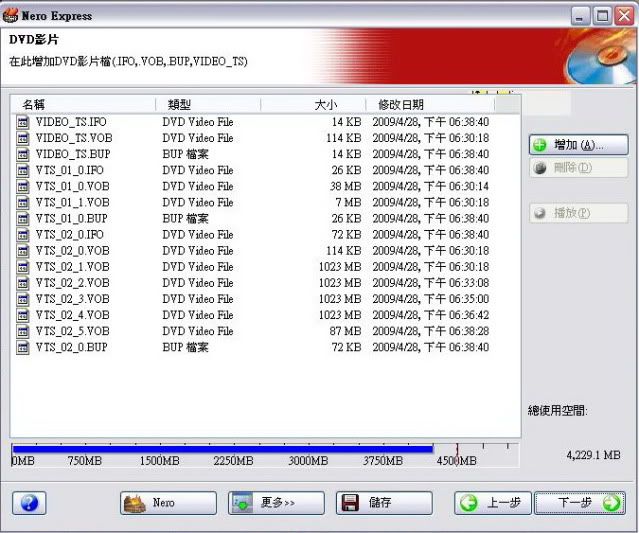The width and height of the screenshot is (639, 533).
Task: Sort by the 大小 column header
Action: [x=313, y=105]
